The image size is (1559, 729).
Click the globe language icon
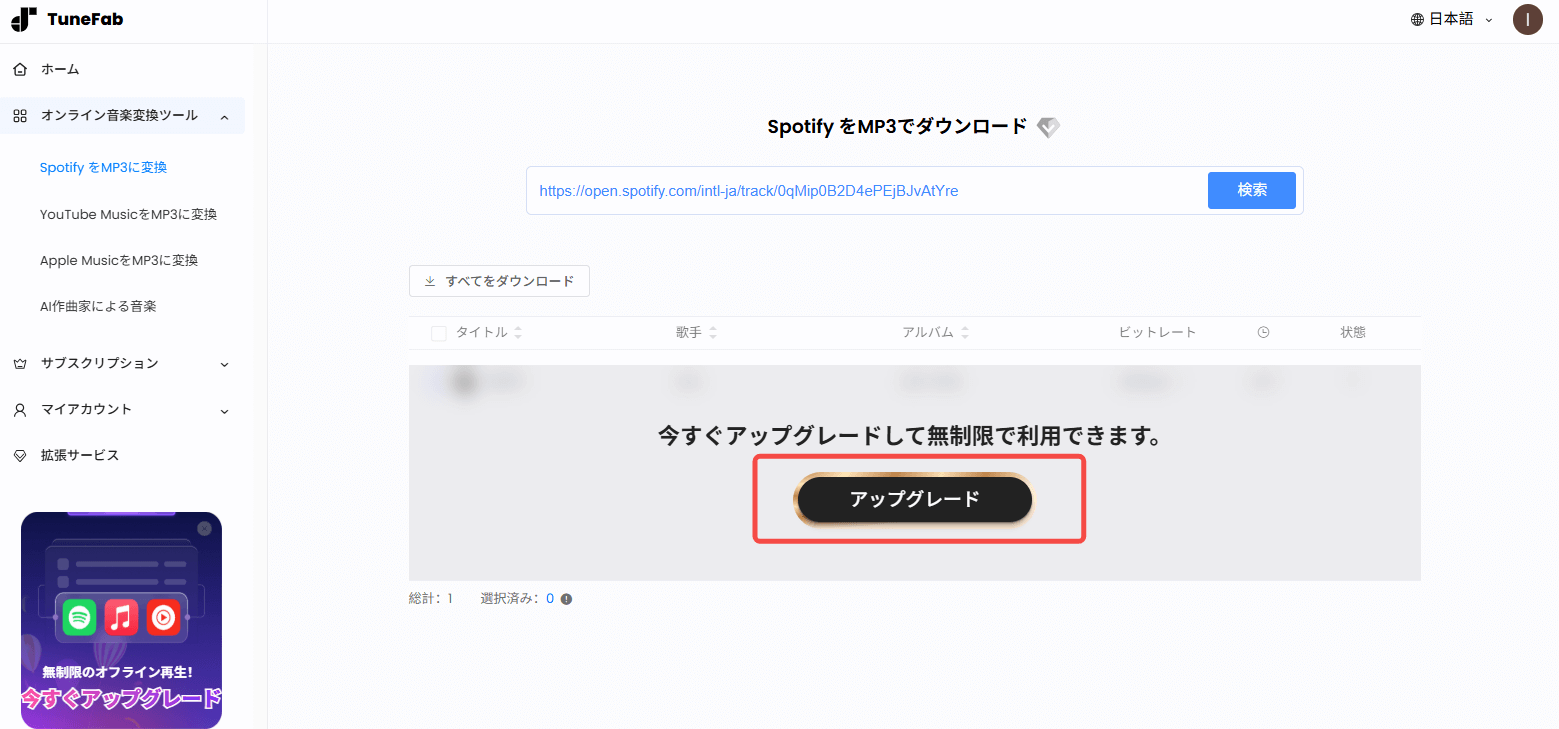point(1417,19)
